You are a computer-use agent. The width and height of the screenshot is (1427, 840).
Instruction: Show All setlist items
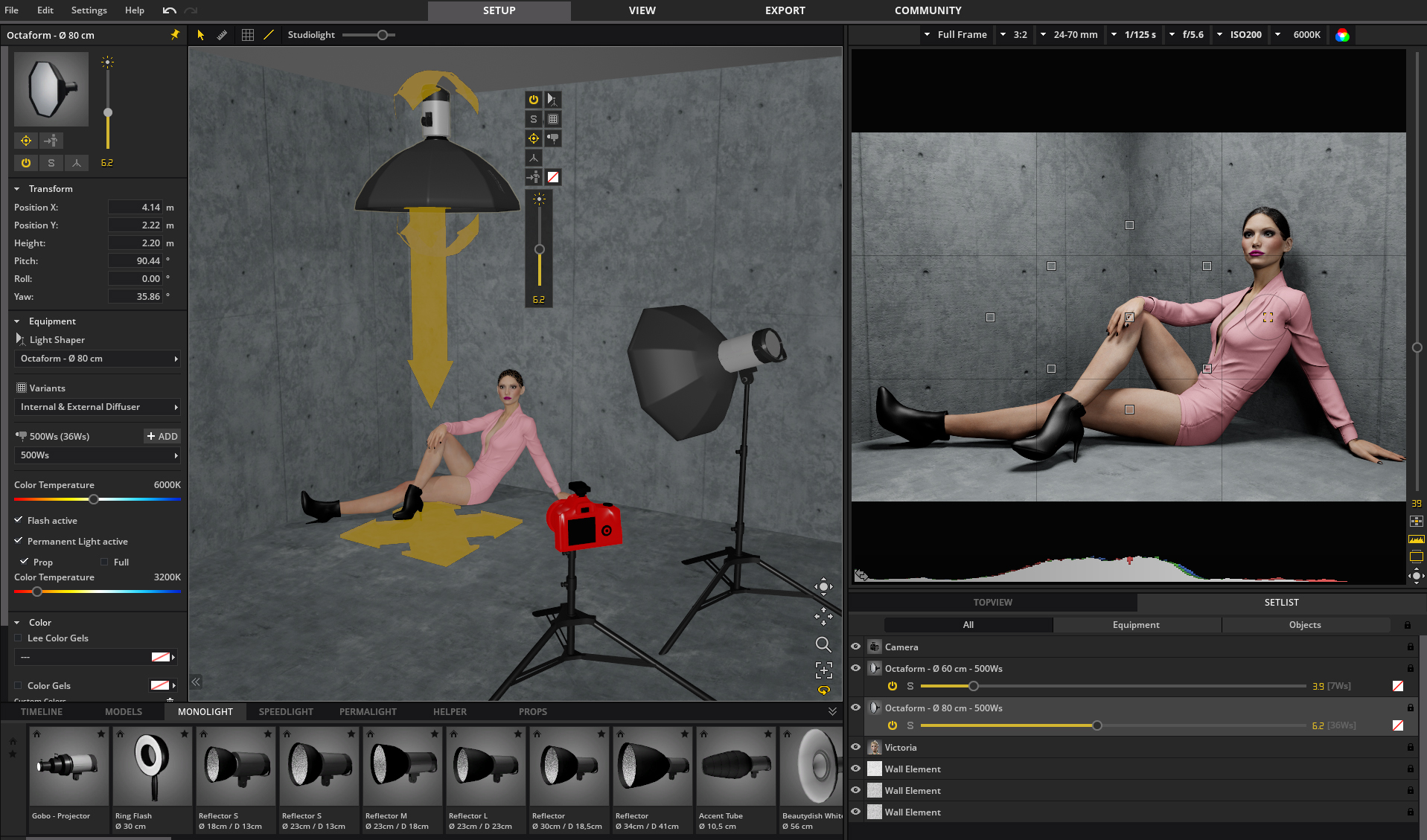coord(968,625)
